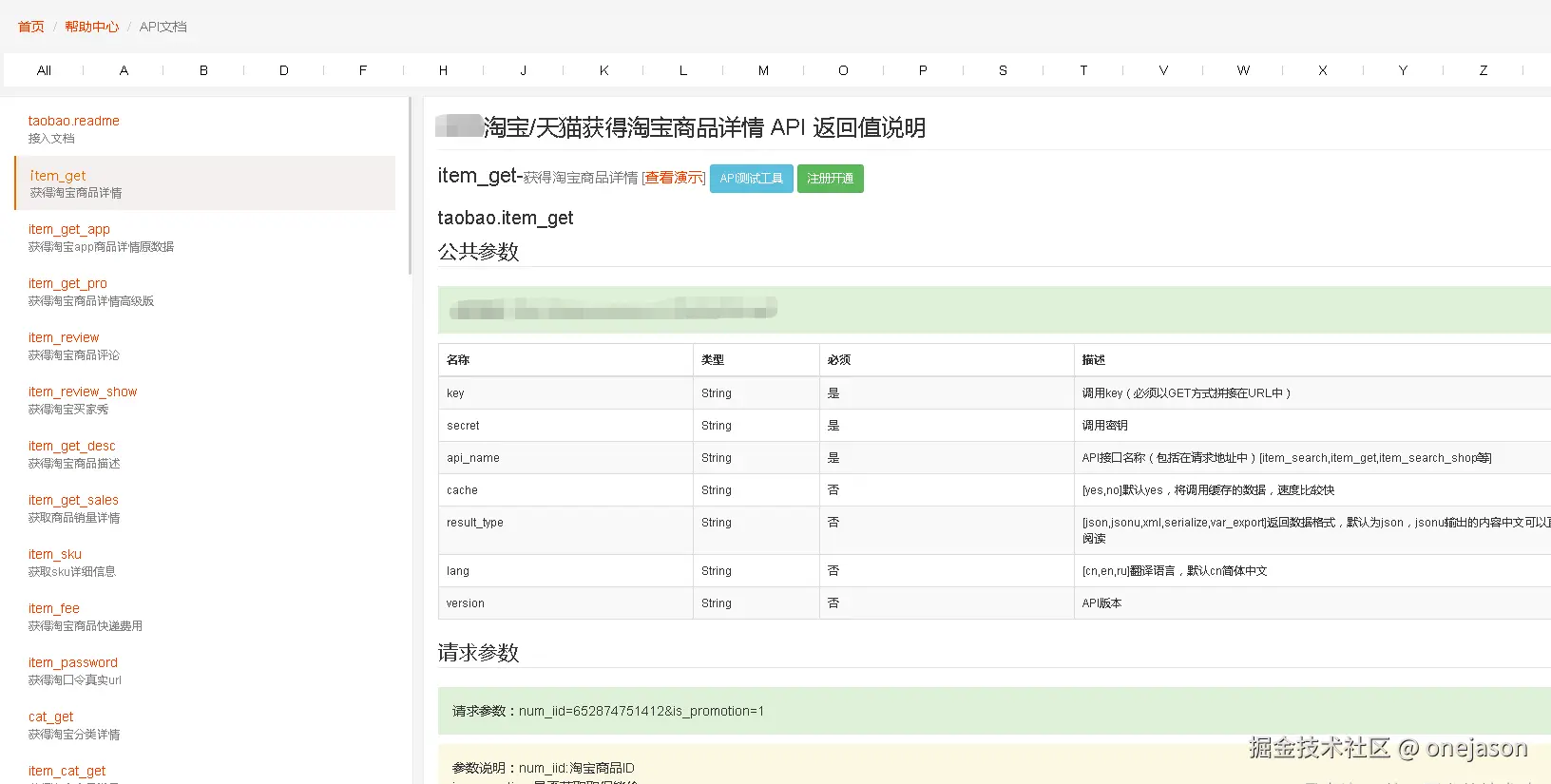This screenshot has height=784, width=1551.
Task: Click the 类型 column header
Action: coord(756,360)
